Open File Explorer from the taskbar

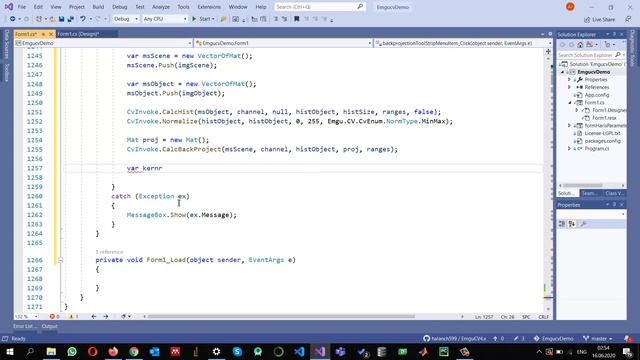tap(51, 351)
